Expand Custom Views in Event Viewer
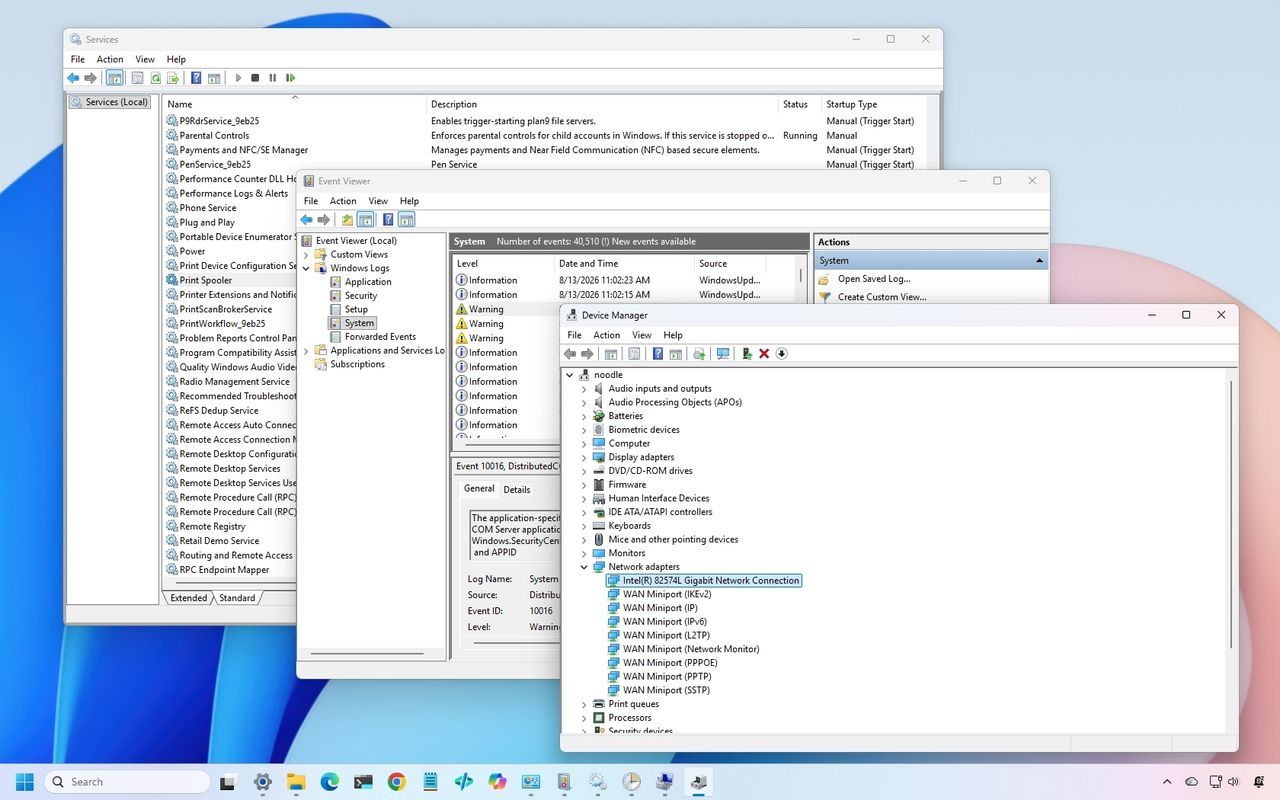Viewport: 1280px width, 800px height. [x=306, y=254]
